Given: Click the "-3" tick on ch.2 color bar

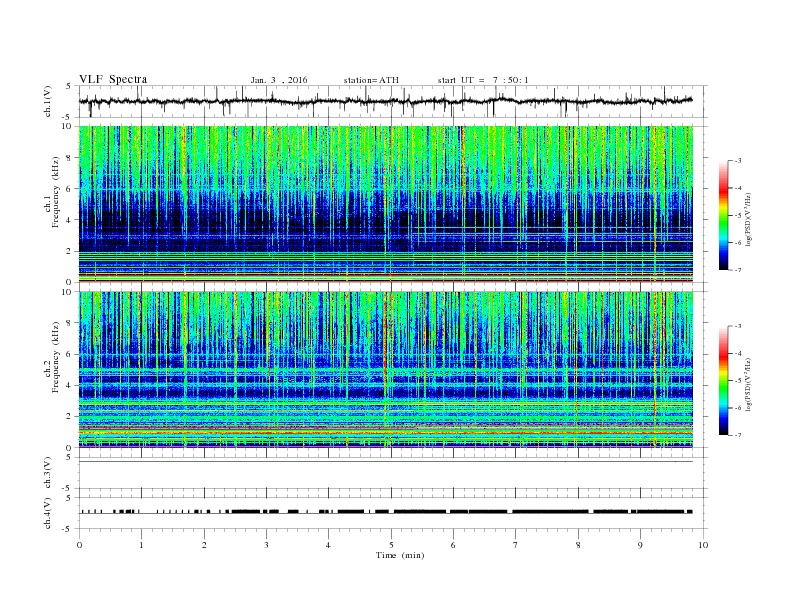Looking at the screenshot, I should point(738,326).
